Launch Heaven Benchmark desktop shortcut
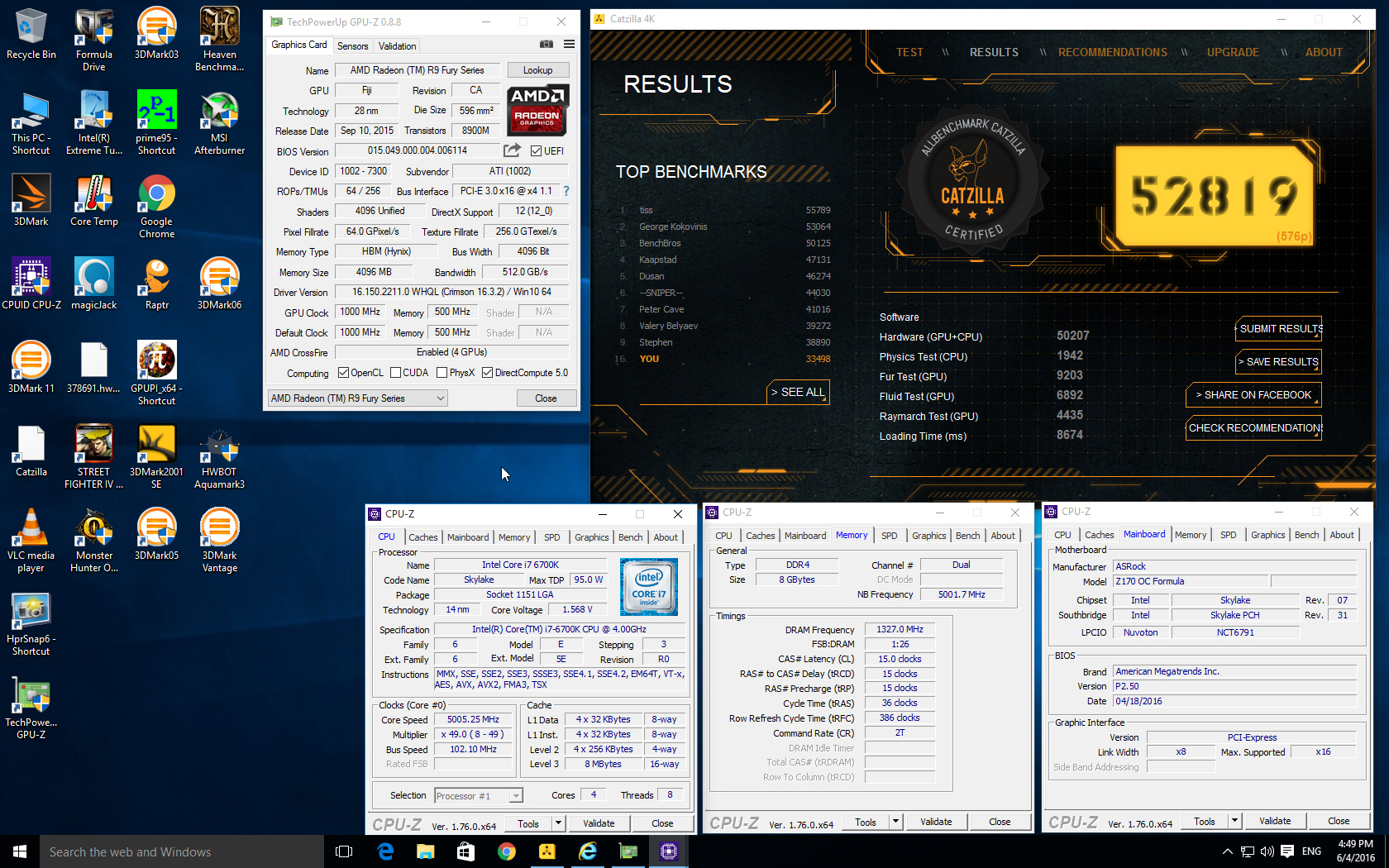The width and height of the screenshot is (1389, 868). point(219,39)
